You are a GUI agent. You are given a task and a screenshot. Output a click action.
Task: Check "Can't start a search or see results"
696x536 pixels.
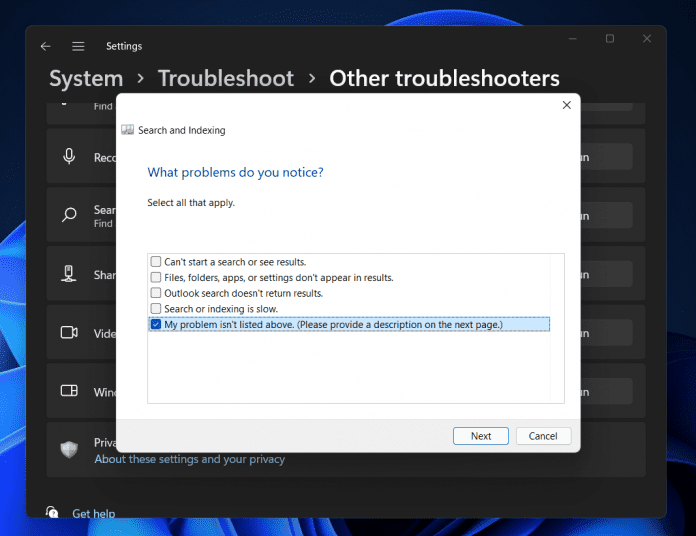tap(156, 262)
